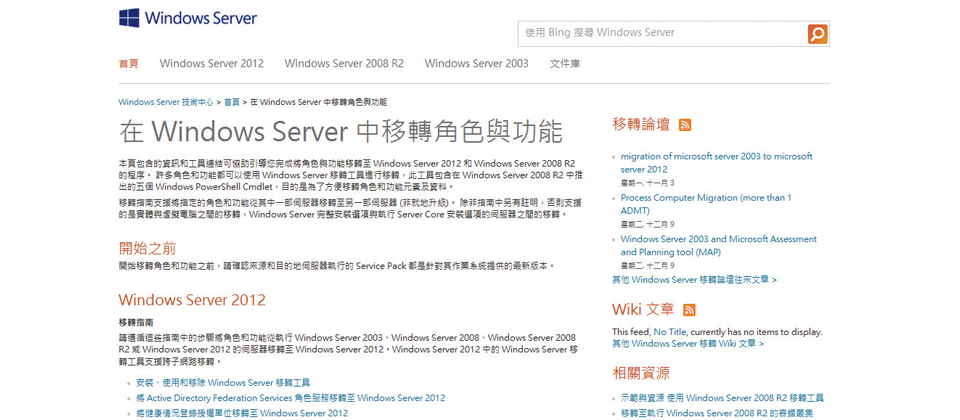This screenshot has height=420, width=960.
Task: Click the date text 星期一, 十一月 3
Action: point(647,183)
